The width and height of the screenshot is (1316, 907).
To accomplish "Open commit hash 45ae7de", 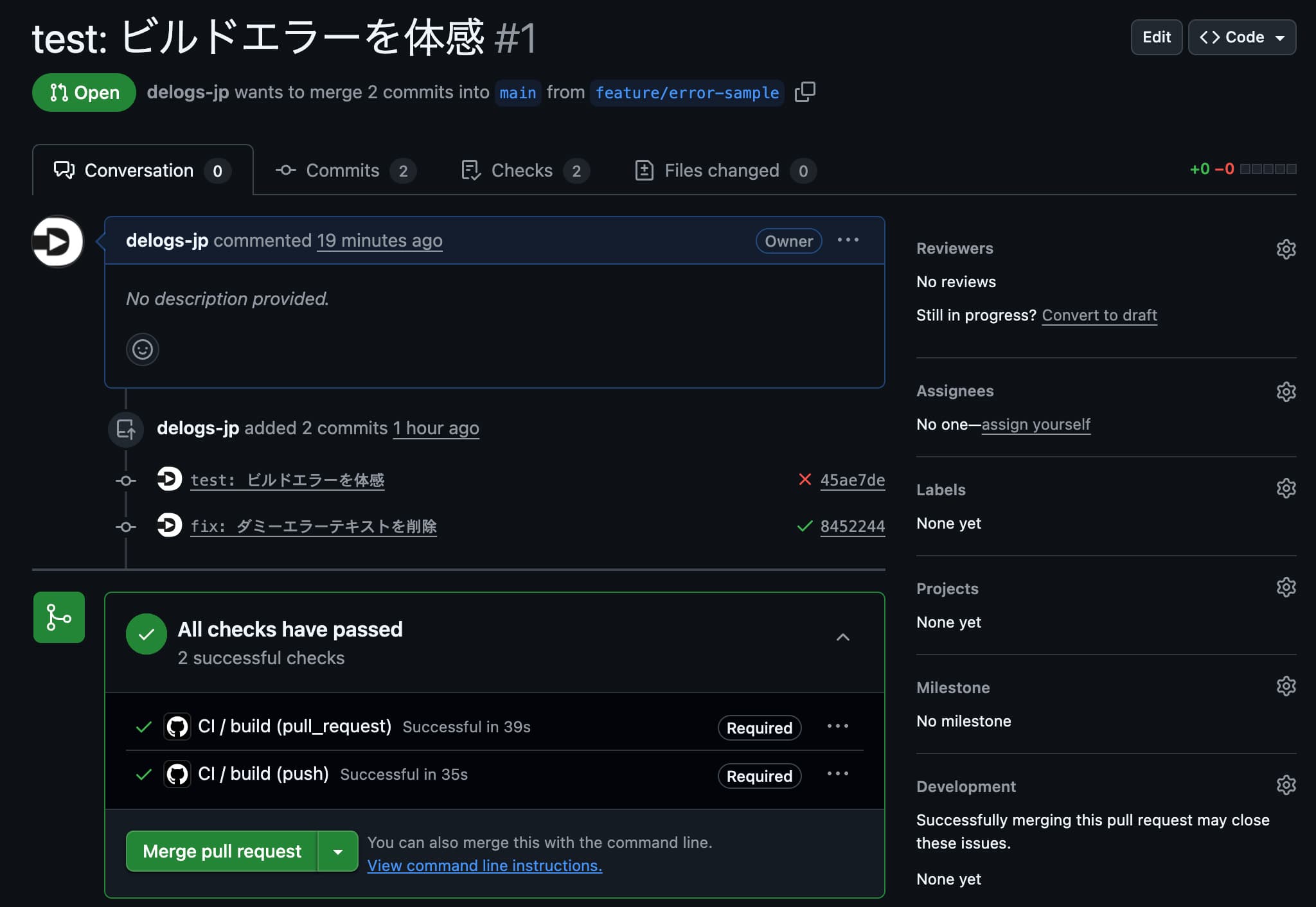I will pyautogui.click(x=853, y=480).
